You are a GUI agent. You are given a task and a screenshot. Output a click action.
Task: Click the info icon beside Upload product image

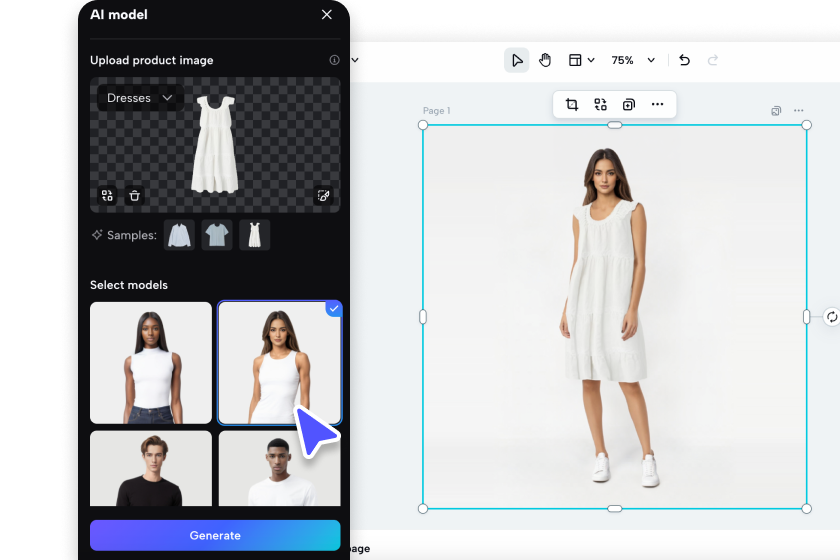click(334, 60)
